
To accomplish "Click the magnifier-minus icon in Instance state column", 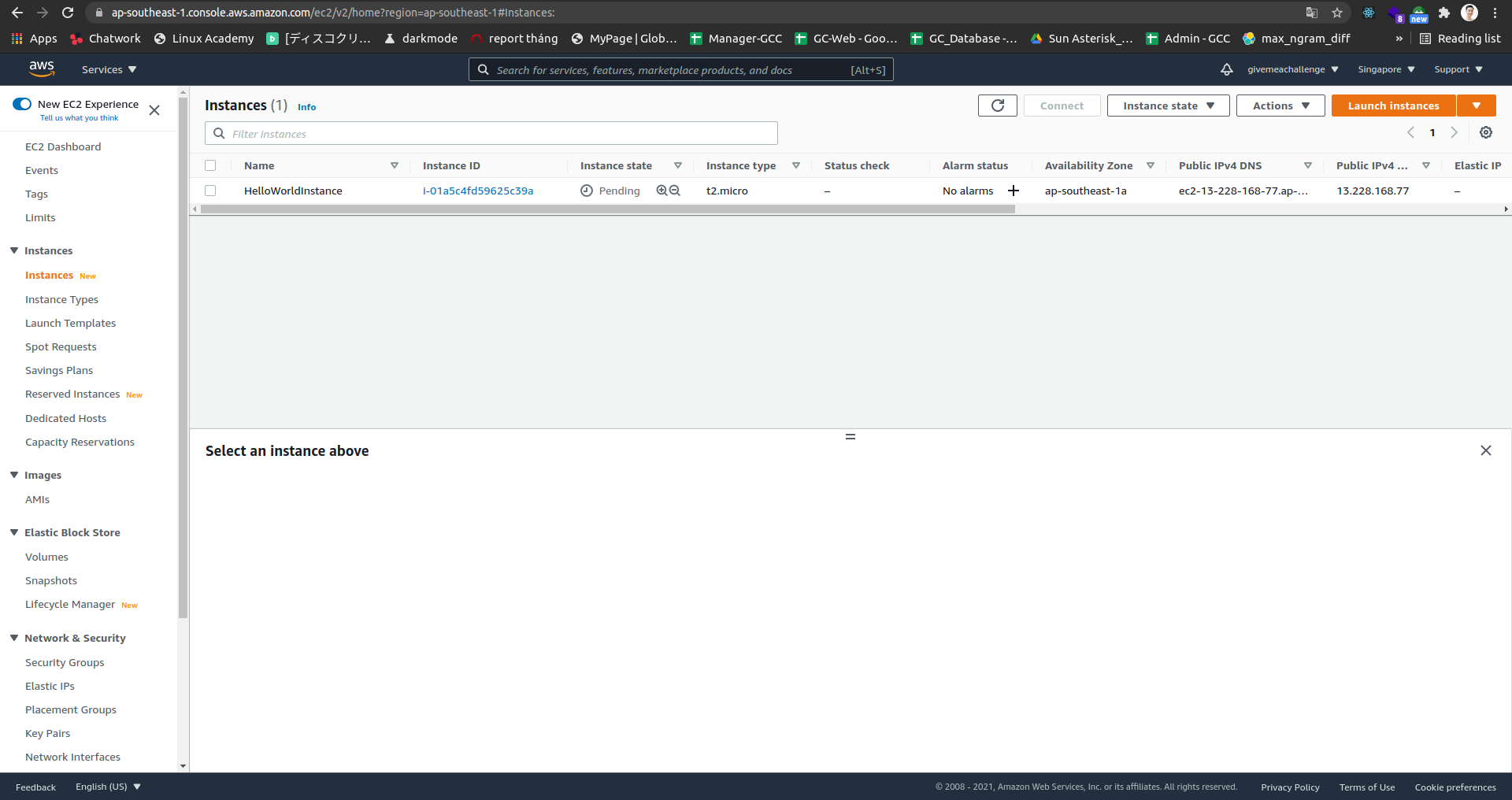I will pos(675,190).
